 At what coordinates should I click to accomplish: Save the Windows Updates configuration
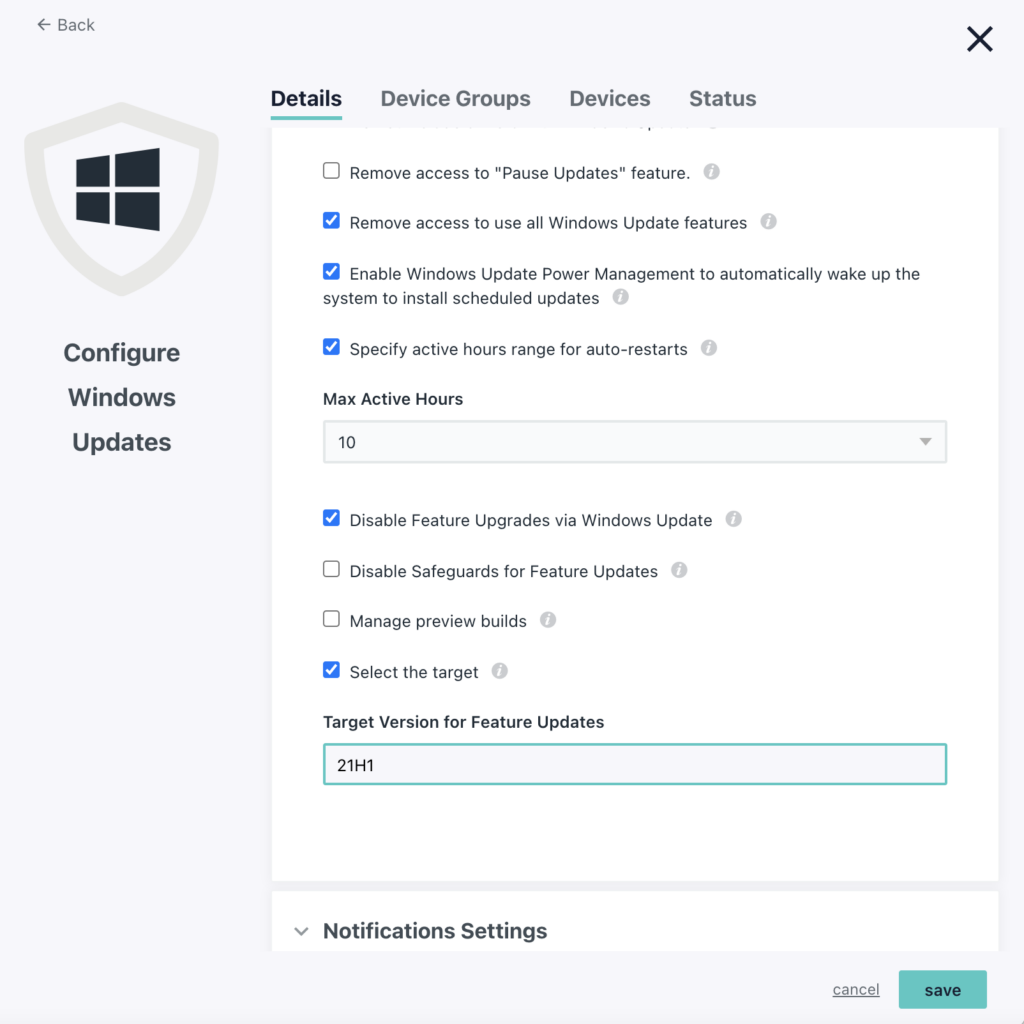pos(942,989)
